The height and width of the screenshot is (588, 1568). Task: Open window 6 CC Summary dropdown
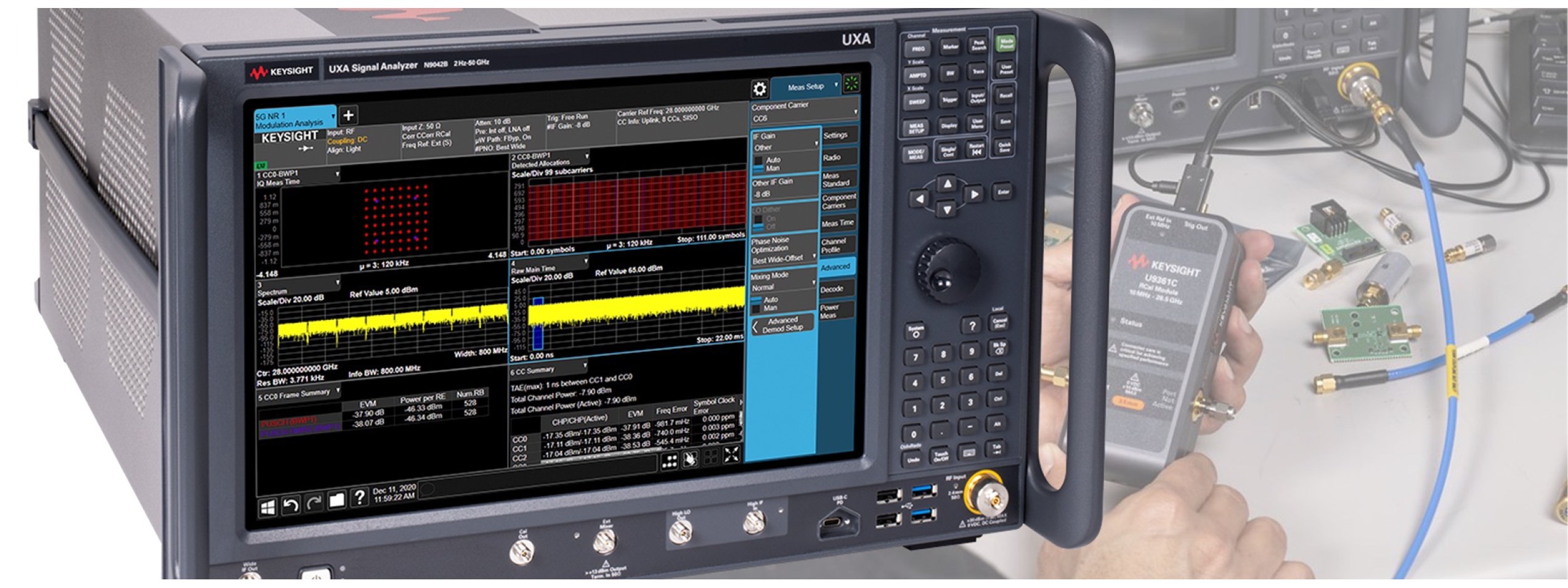click(x=548, y=370)
